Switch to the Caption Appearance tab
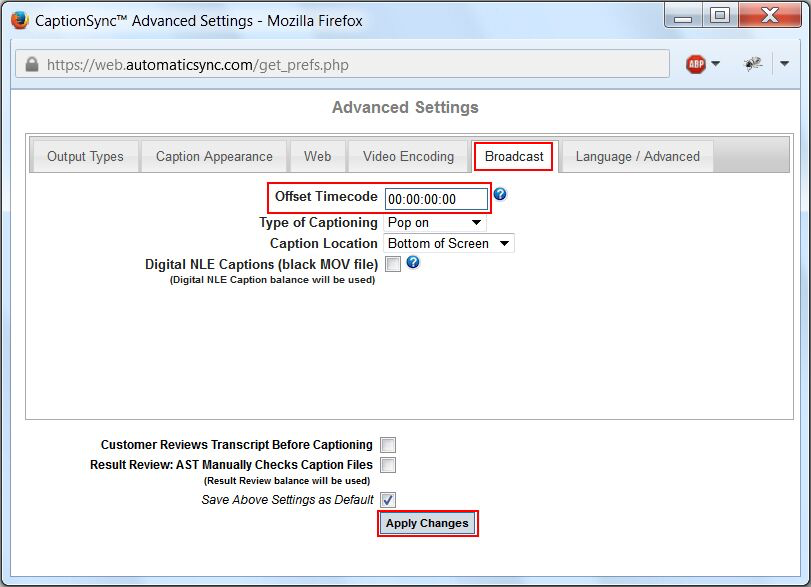 click(213, 156)
